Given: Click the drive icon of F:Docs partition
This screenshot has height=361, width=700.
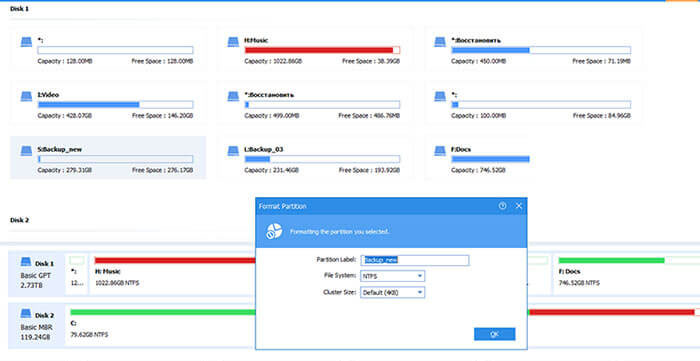Looking at the screenshot, I should (x=440, y=151).
